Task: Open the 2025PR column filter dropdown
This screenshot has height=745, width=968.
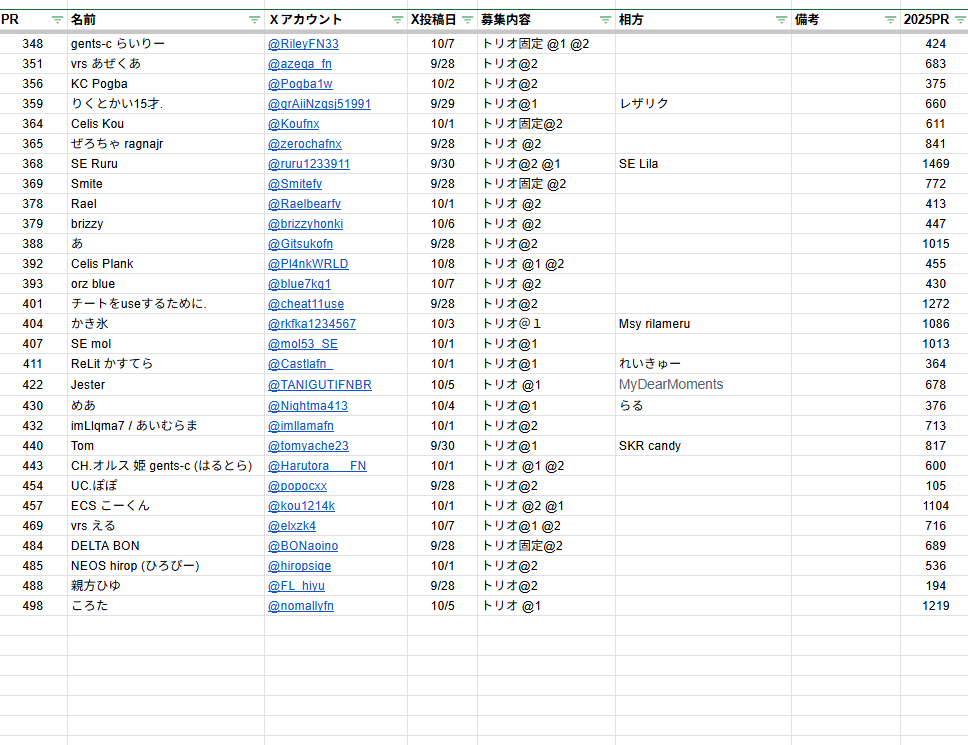Action: pos(960,20)
